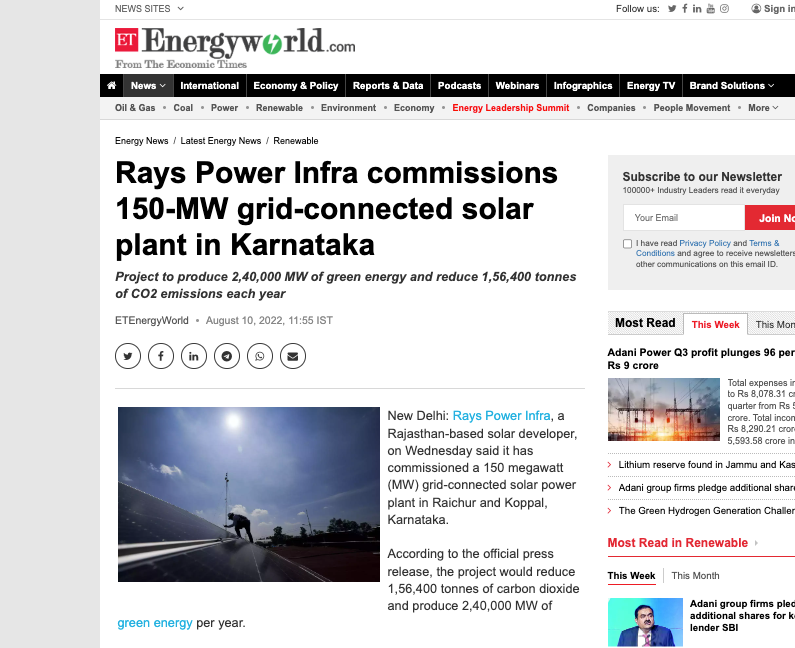Share article via Telegram icon
The image size is (795, 648).
(227, 355)
